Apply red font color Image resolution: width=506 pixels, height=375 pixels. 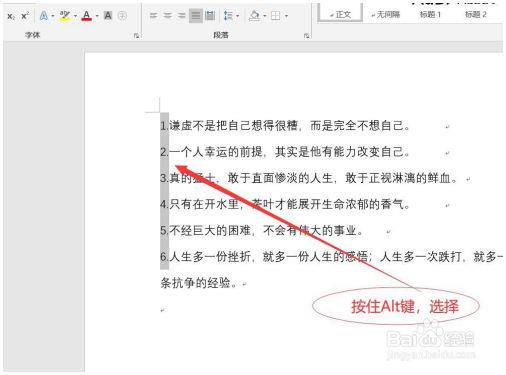pyautogui.click(x=87, y=16)
